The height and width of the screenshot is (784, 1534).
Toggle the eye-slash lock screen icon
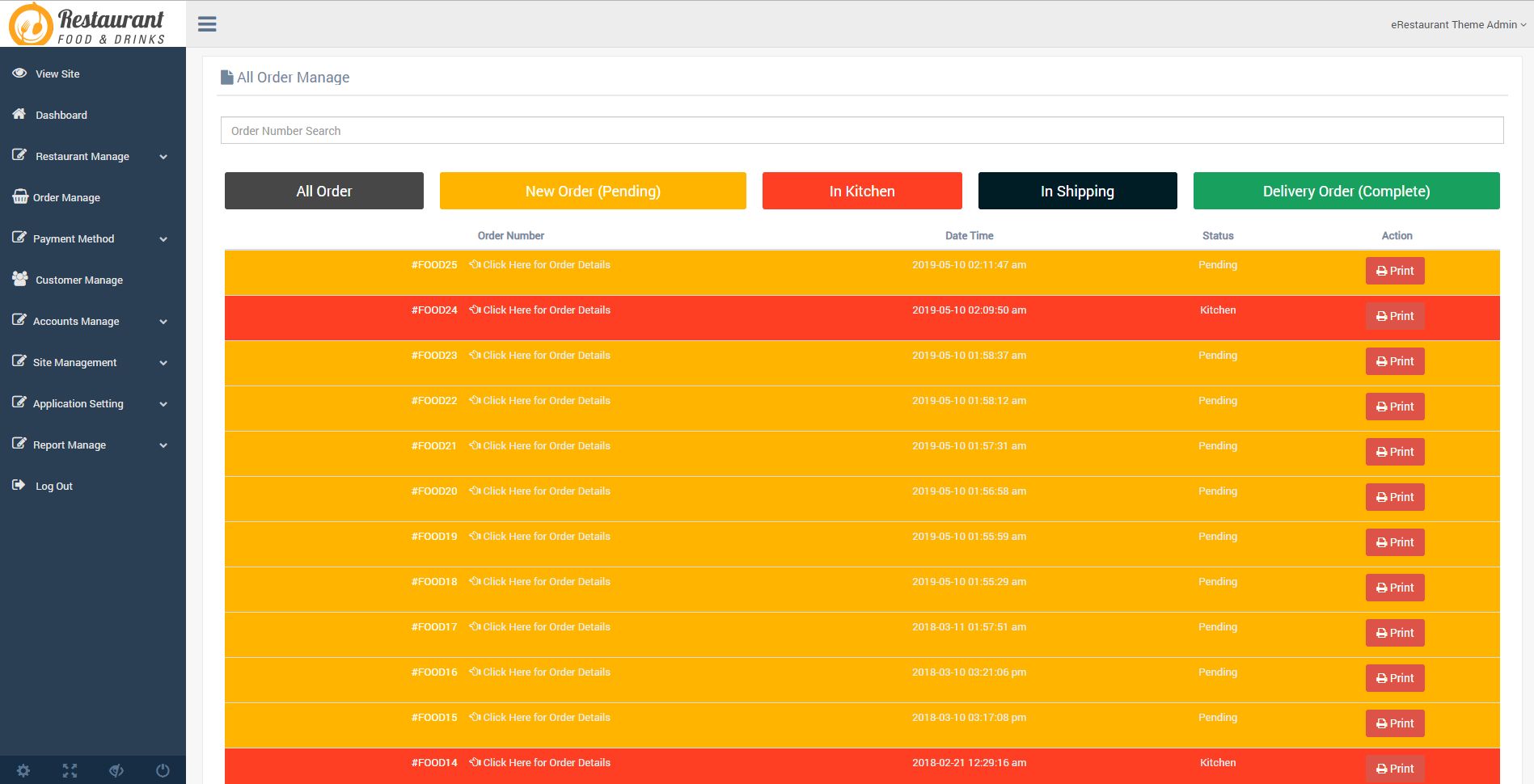pyautogui.click(x=116, y=770)
